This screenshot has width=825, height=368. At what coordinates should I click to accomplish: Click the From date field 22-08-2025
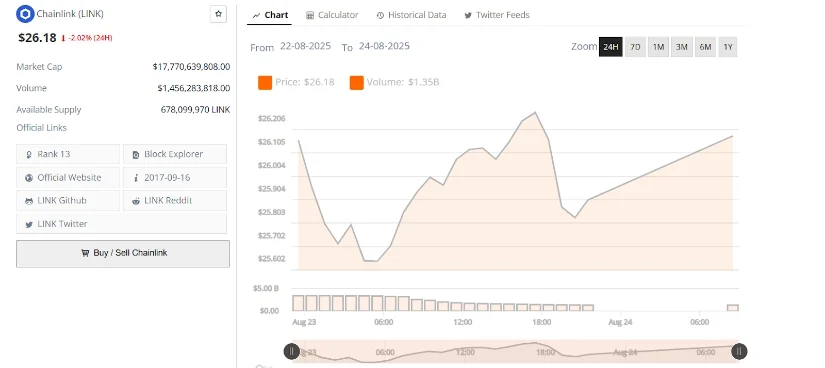tap(305, 46)
